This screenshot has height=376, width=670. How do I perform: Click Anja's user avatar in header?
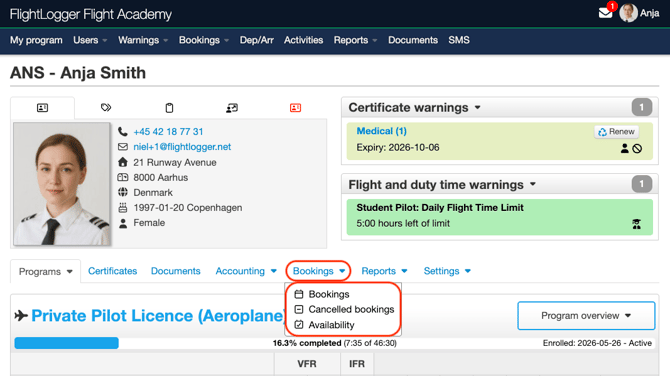tap(628, 13)
